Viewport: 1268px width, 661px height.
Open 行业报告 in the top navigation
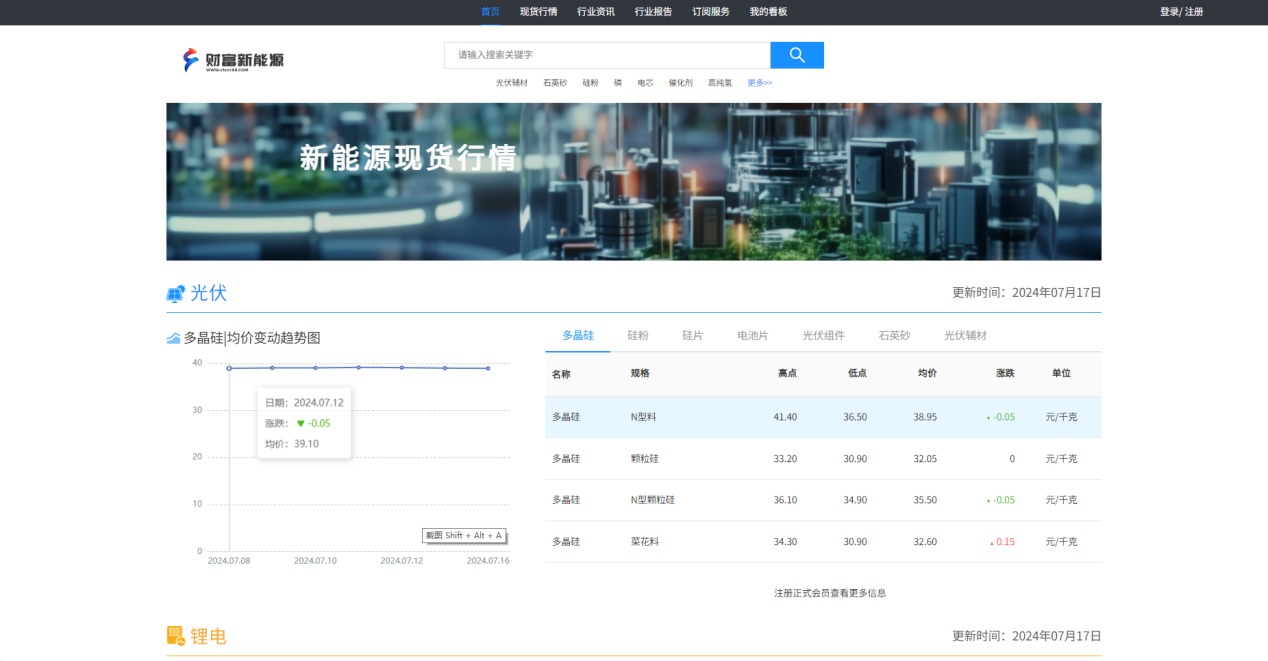(x=653, y=12)
